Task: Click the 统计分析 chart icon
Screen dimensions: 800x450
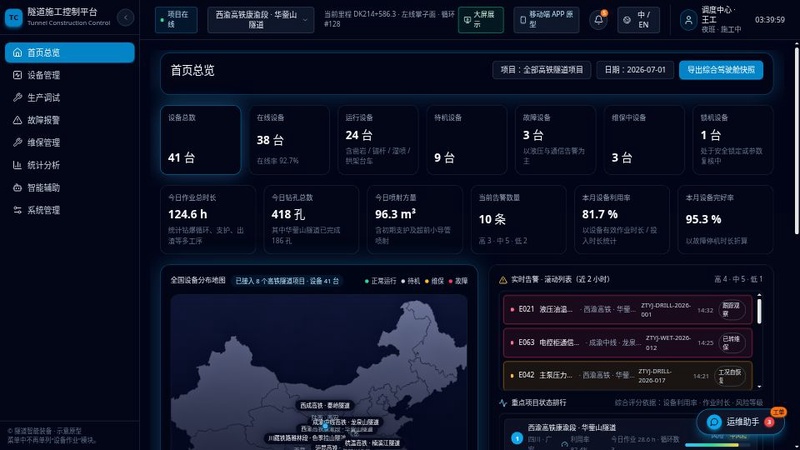Action: (x=17, y=165)
